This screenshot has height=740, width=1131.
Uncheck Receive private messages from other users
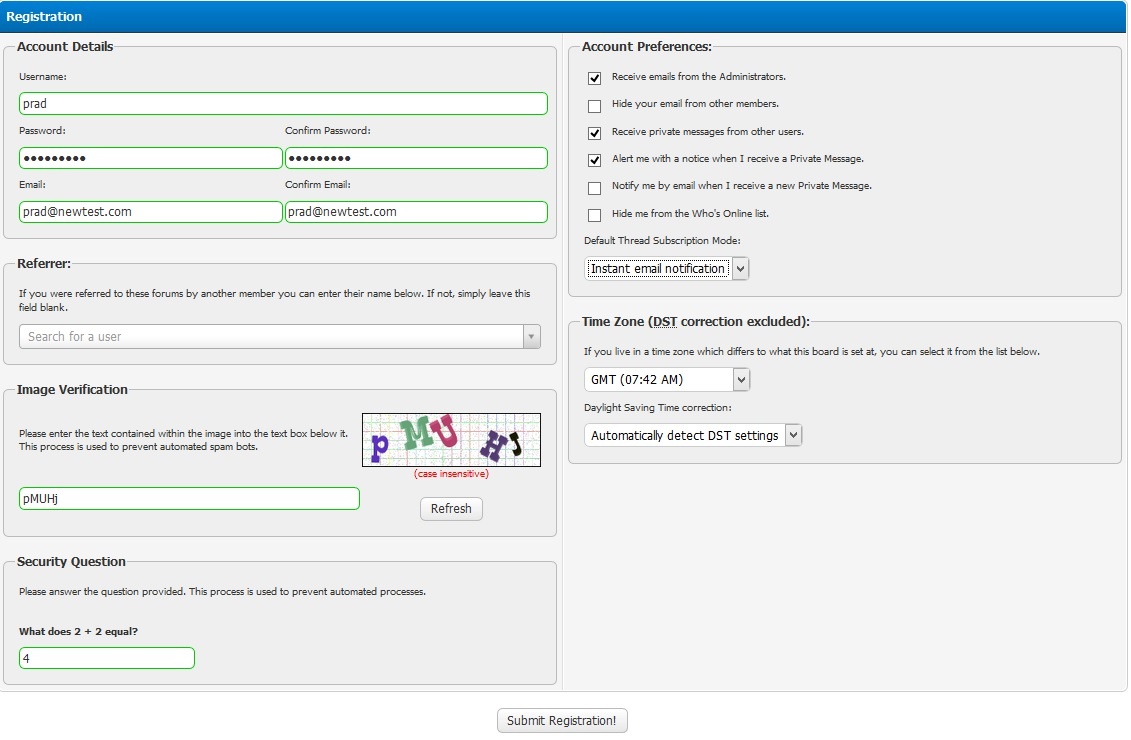[x=595, y=133]
